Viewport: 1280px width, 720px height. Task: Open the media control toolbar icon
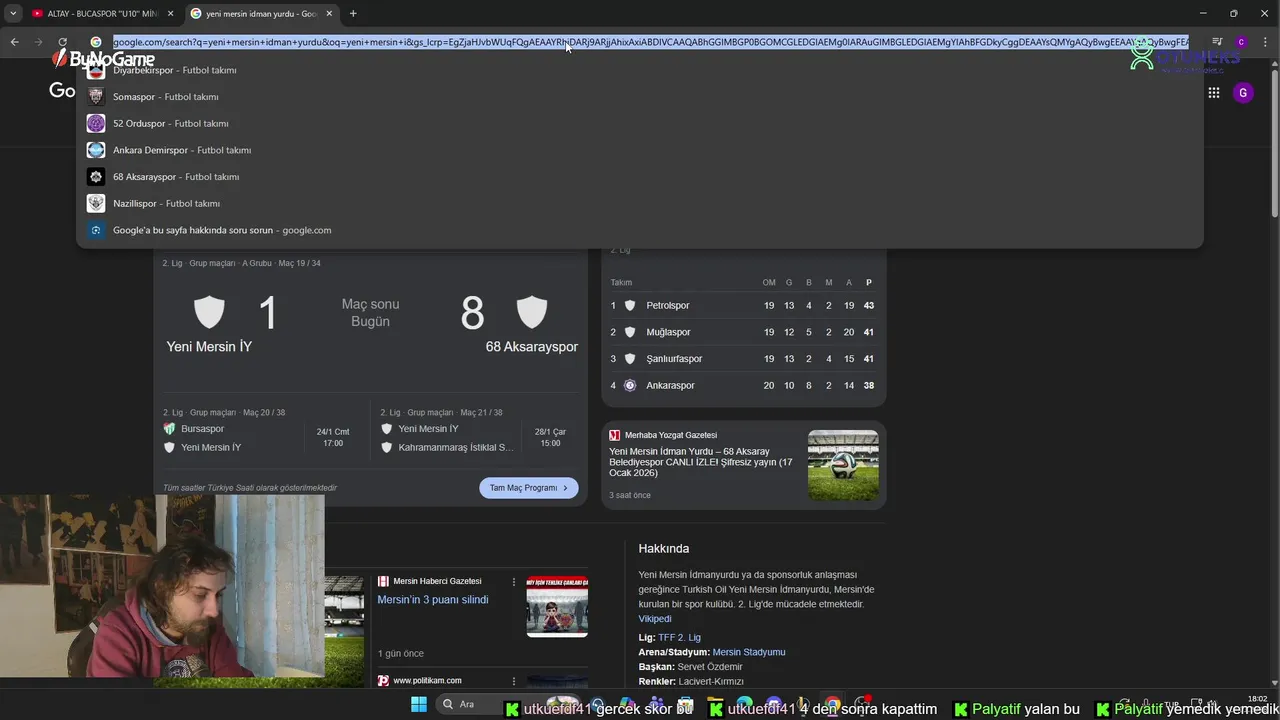1217,42
